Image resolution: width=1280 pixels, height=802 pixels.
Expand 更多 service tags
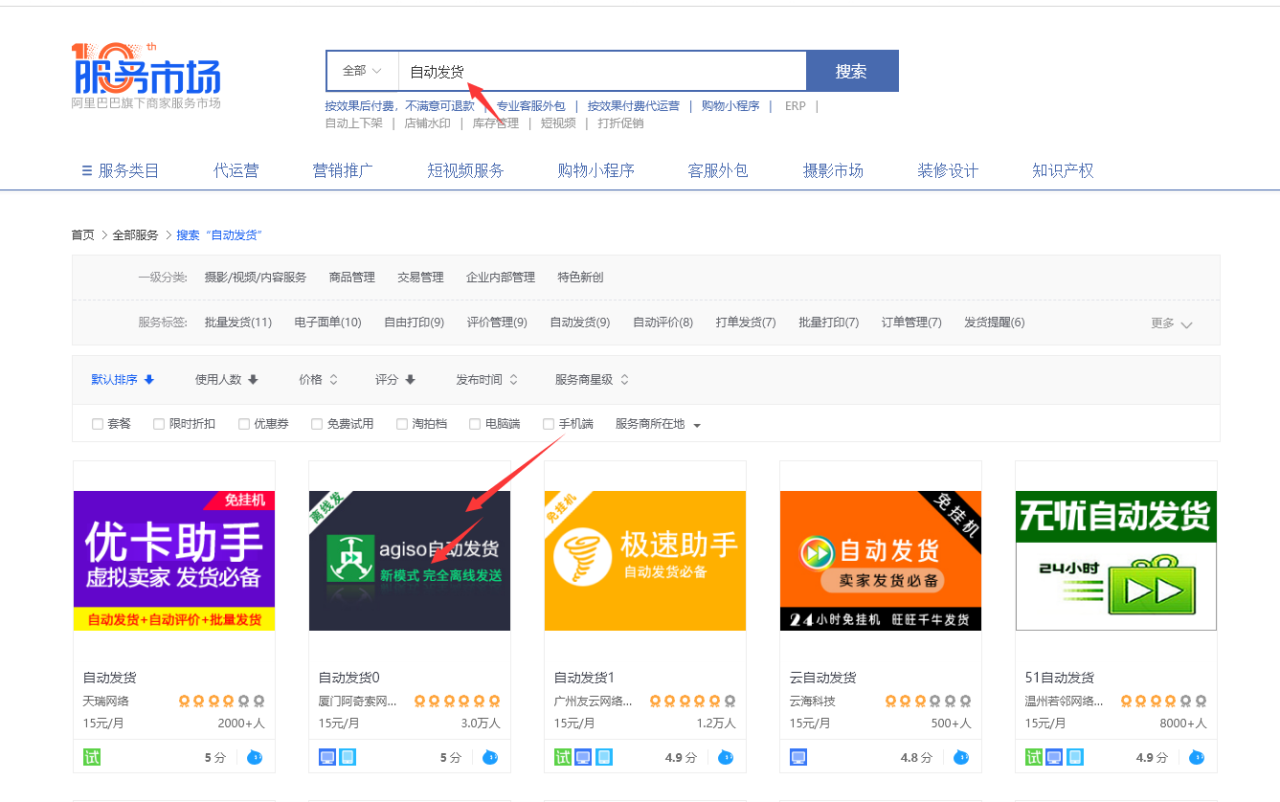1171,323
